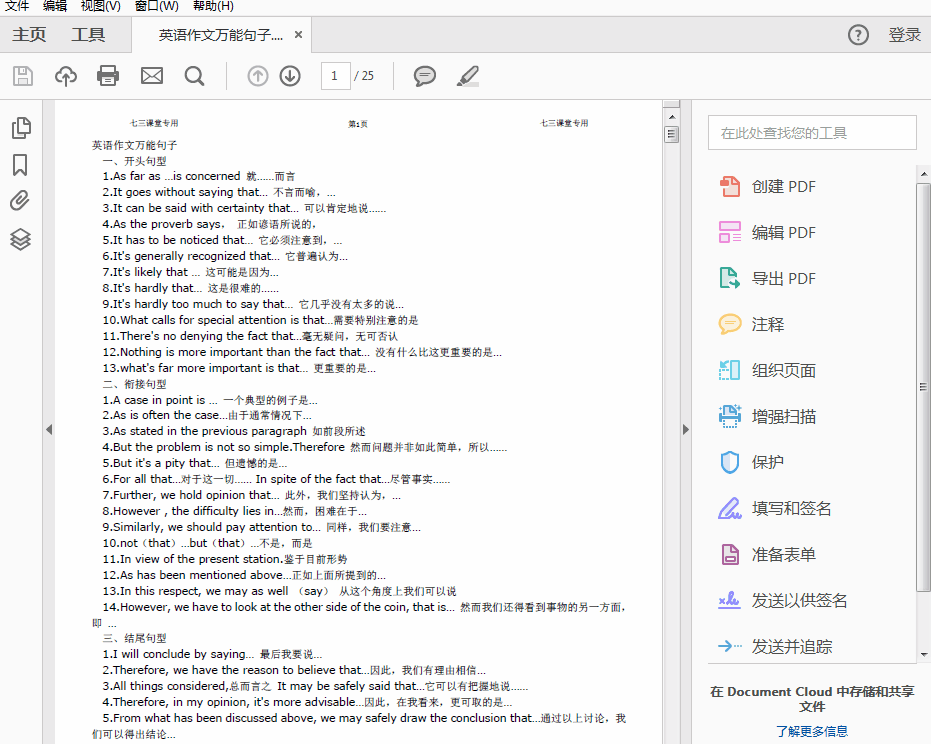Screen dimensions: 931x744
Task: Collapse the right tools pane arrow
Action: click(685, 429)
